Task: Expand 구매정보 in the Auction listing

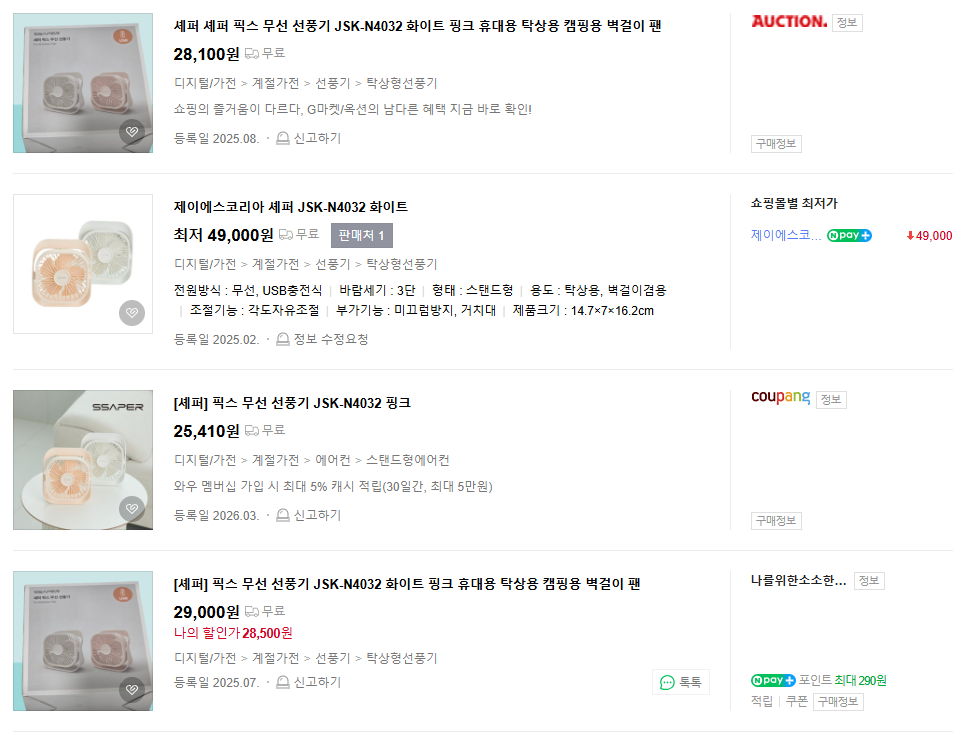Action: (776, 143)
